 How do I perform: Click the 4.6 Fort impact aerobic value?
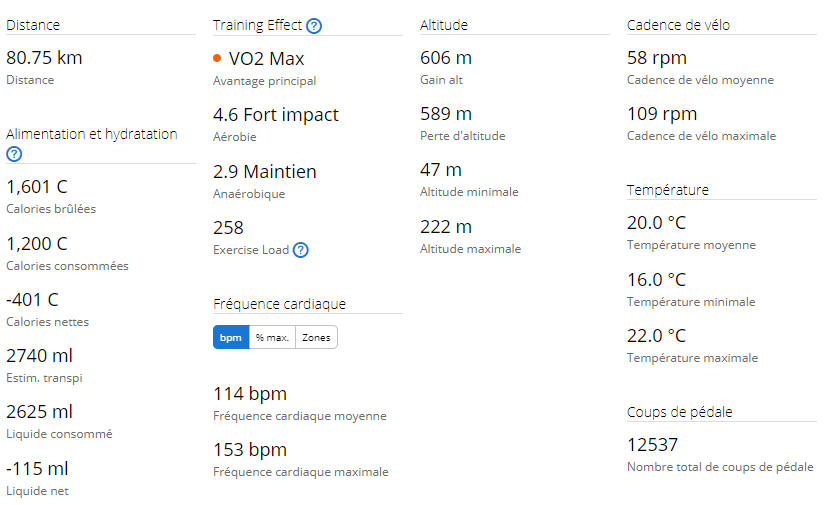tap(276, 114)
